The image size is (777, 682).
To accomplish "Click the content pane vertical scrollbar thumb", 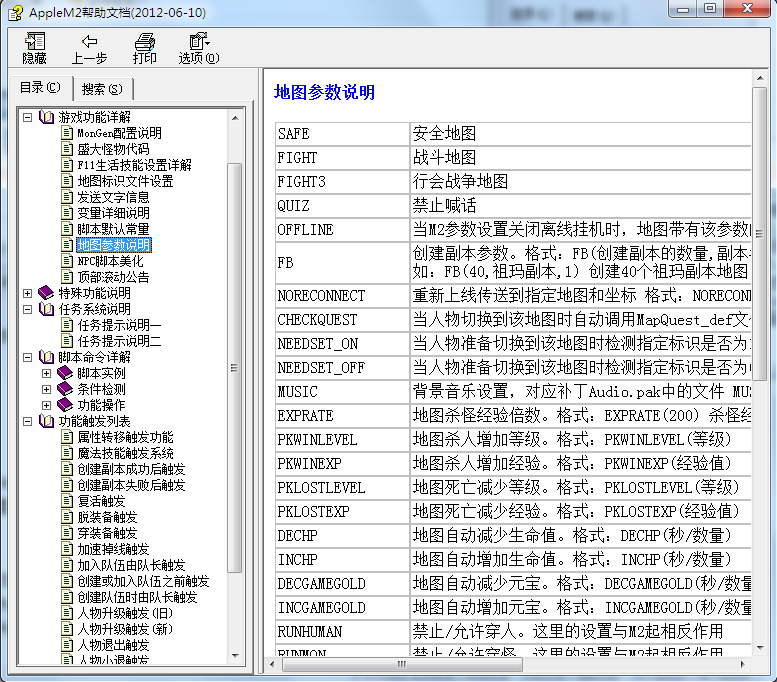I will pyautogui.click(x=760, y=234).
